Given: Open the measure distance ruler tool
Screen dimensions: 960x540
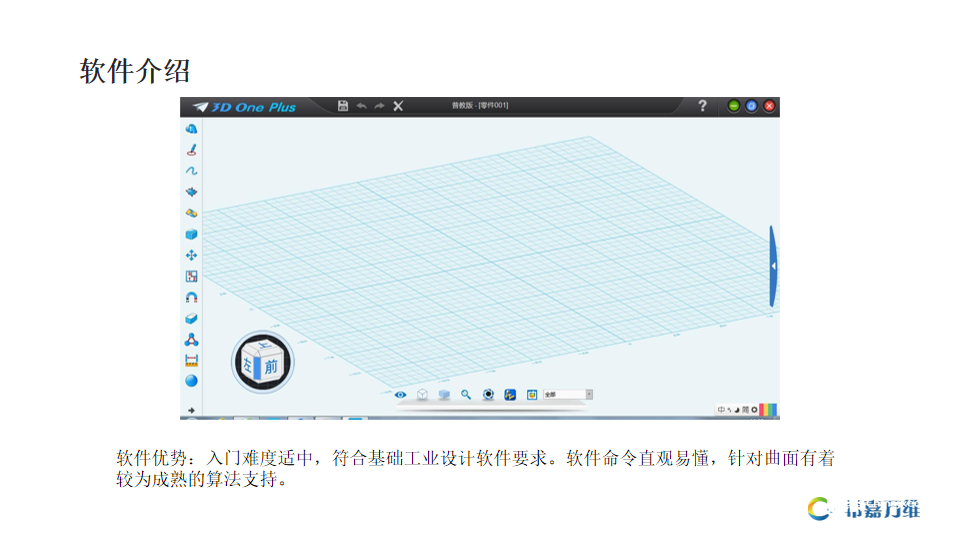Looking at the screenshot, I should click(191, 360).
